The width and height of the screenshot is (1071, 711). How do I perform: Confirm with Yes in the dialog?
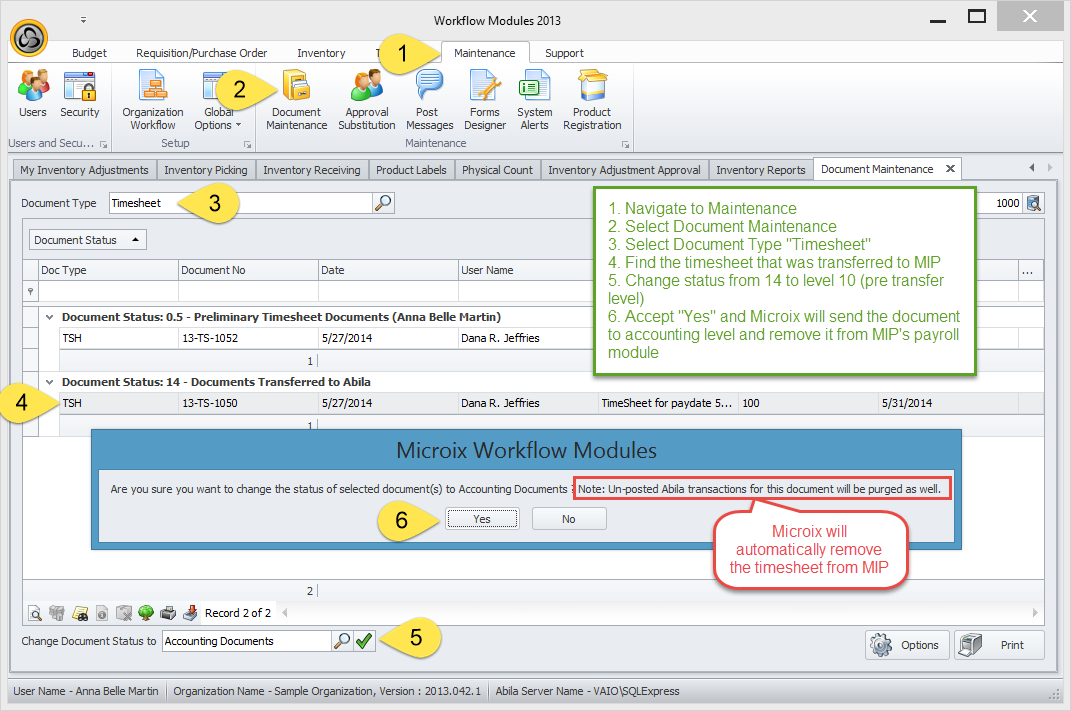[482, 519]
